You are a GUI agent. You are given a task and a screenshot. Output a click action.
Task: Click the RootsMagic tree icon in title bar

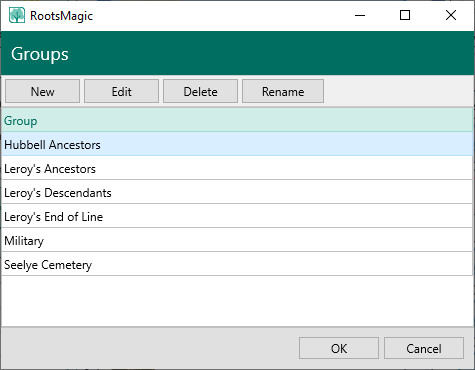point(17,15)
